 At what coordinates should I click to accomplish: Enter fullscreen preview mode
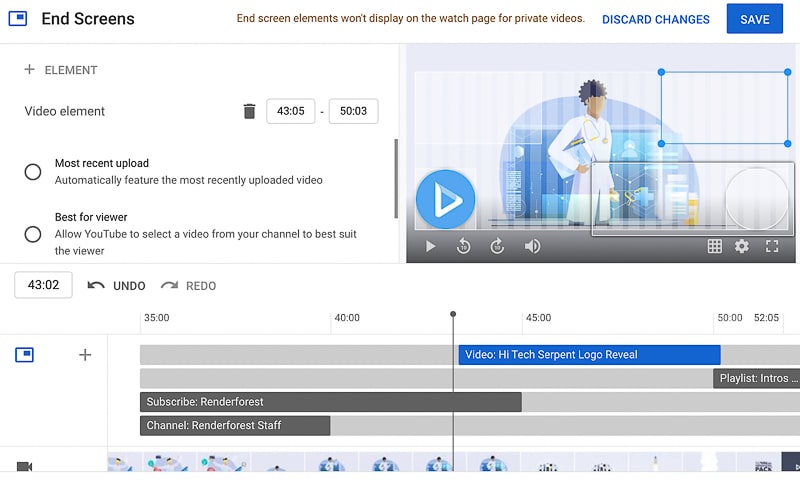pos(772,246)
